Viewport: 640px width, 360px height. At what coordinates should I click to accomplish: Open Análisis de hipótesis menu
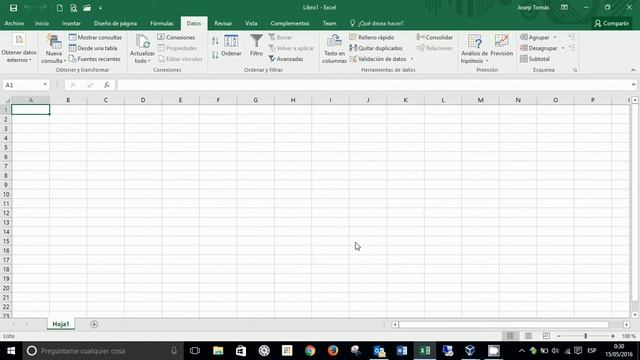click(474, 49)
